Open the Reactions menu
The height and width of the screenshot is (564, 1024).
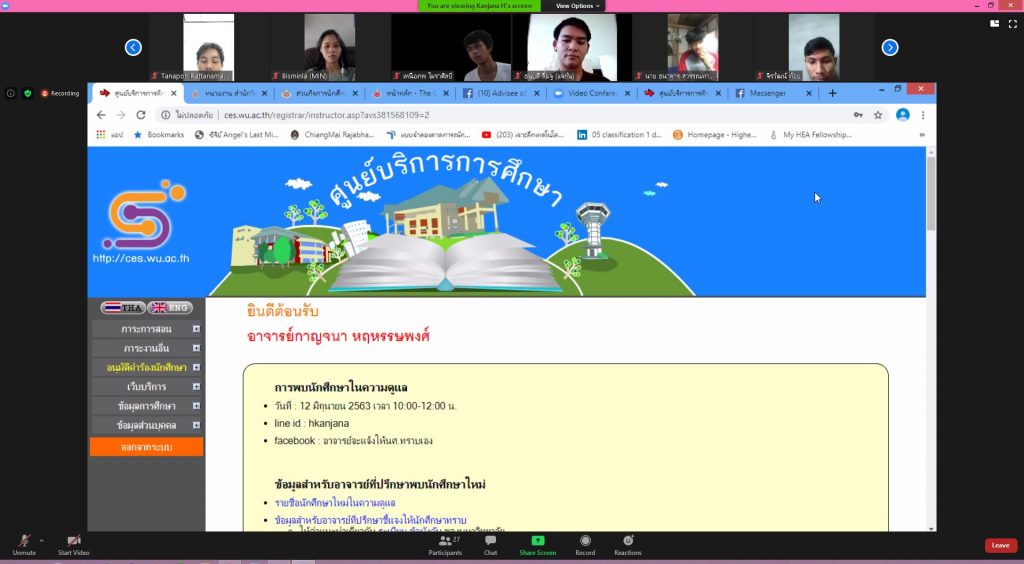point(628,542)
